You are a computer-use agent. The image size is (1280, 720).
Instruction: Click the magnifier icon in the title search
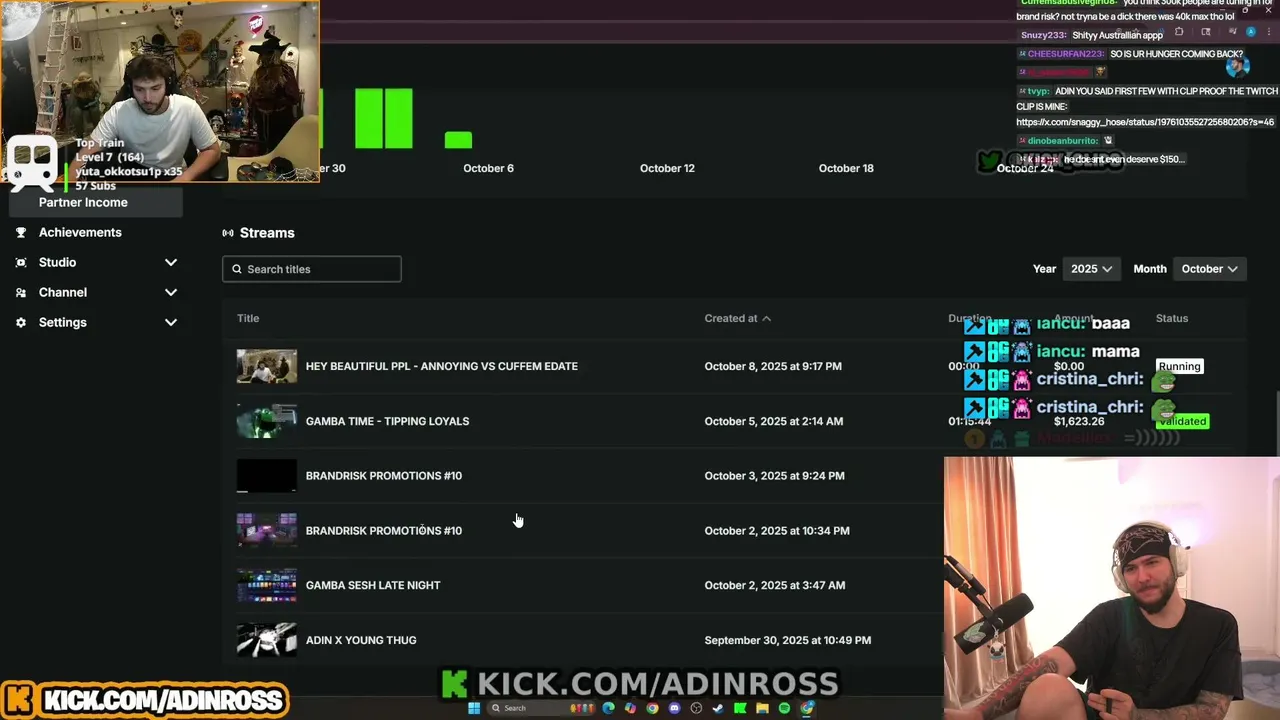pyautogui.click(x=237, y=269)
